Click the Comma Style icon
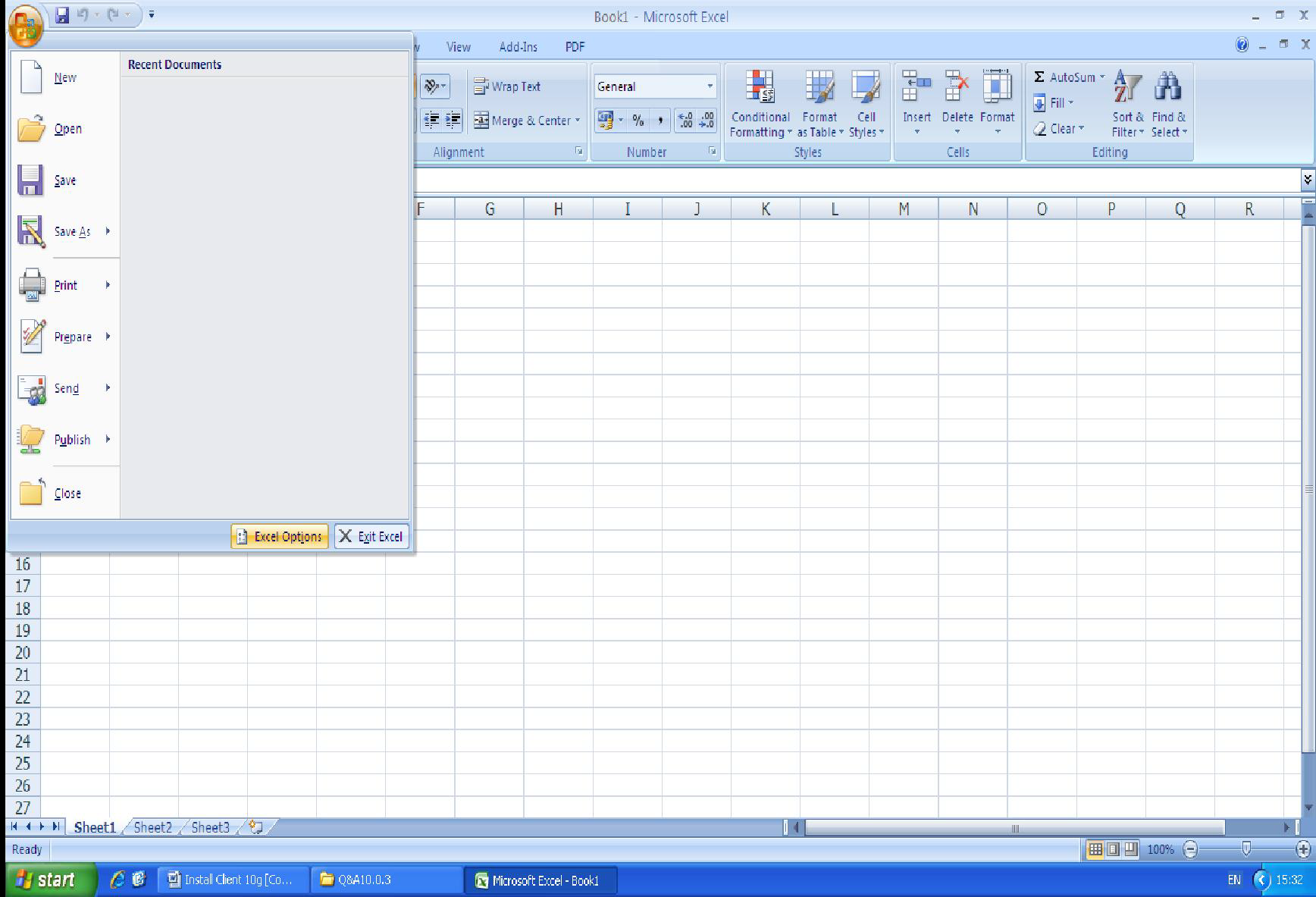Image resolution: width=1316 pixels, height=897 pixels. click(660, 120)
